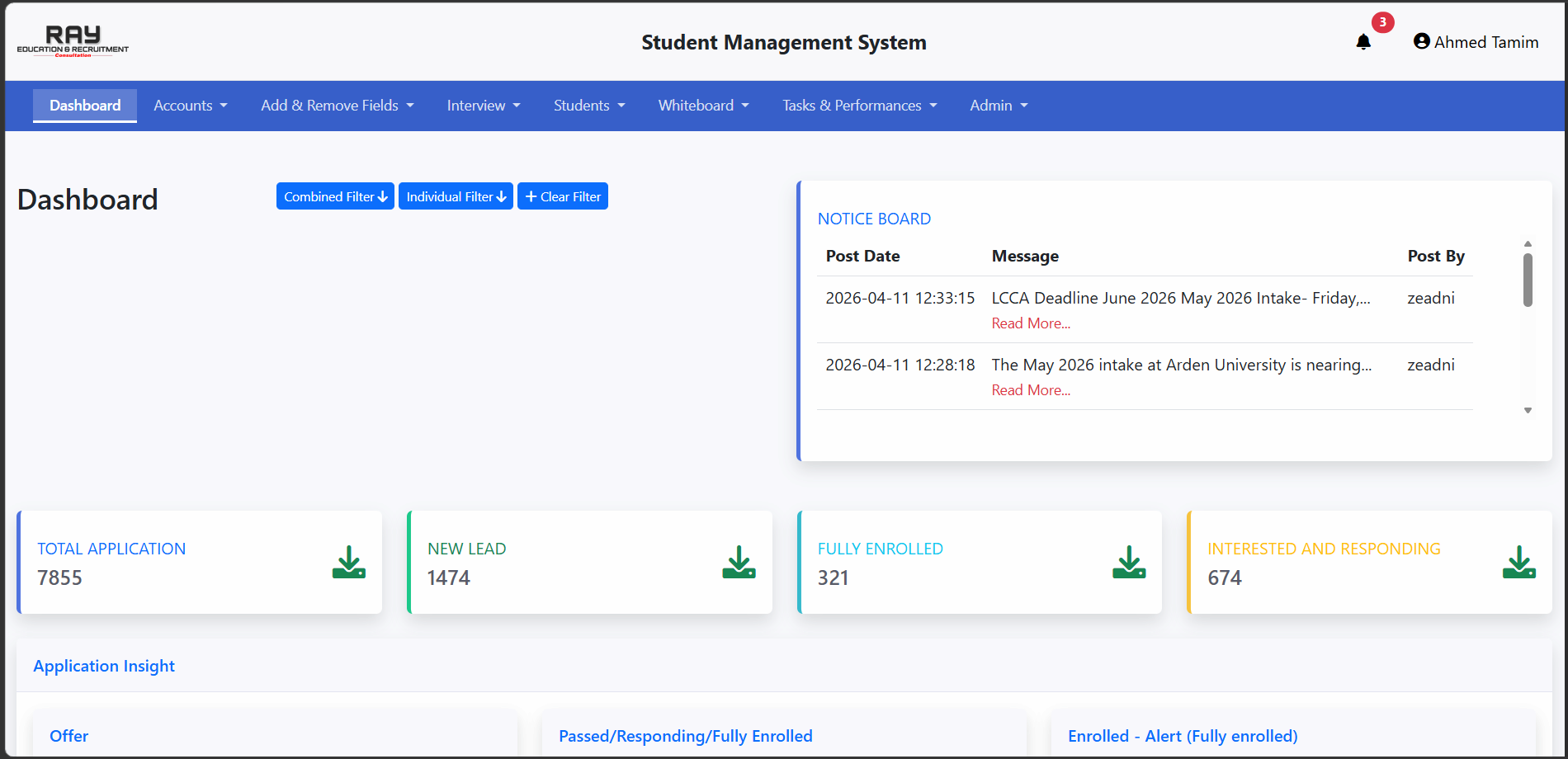Click the May 2026 intake Arden University message

(x=1182, y=365)
